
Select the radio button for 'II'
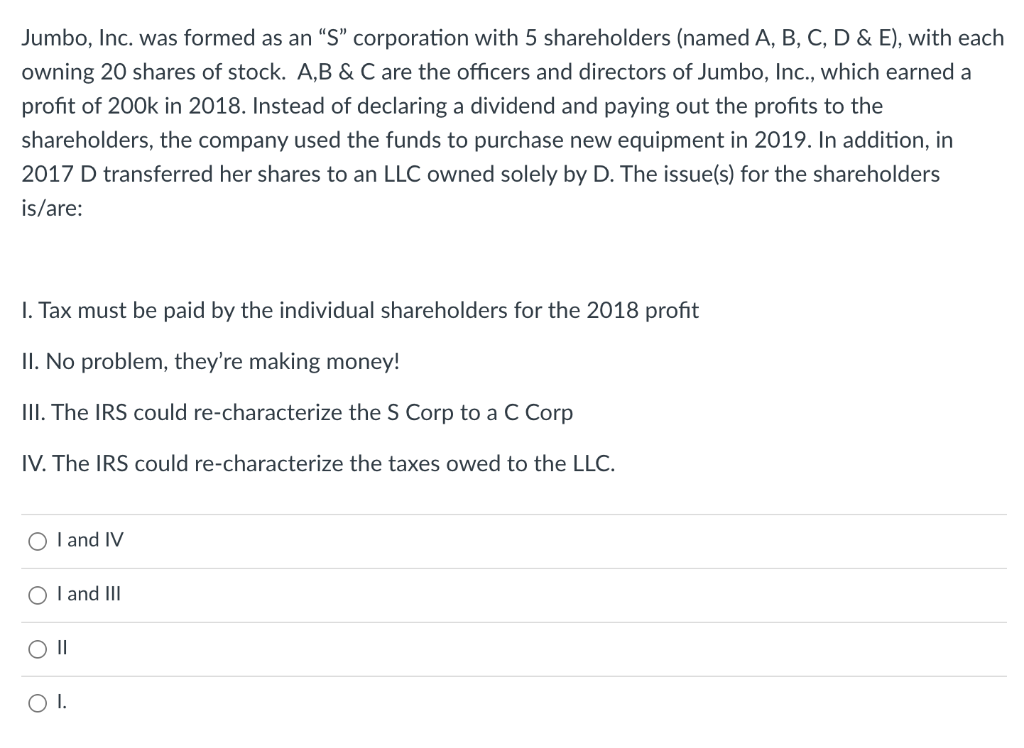click(38, 648)
